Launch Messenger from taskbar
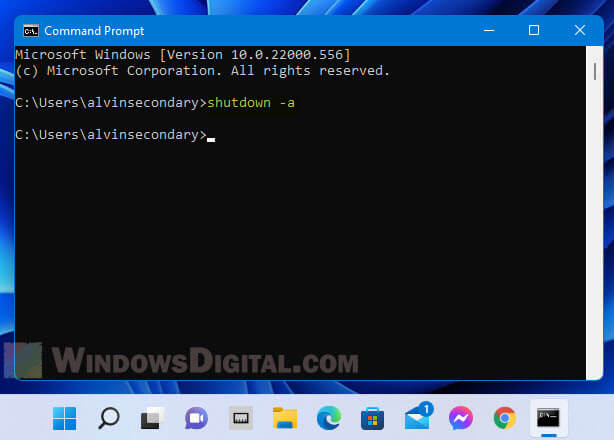614x440 pixels. [x=461, y=418]
